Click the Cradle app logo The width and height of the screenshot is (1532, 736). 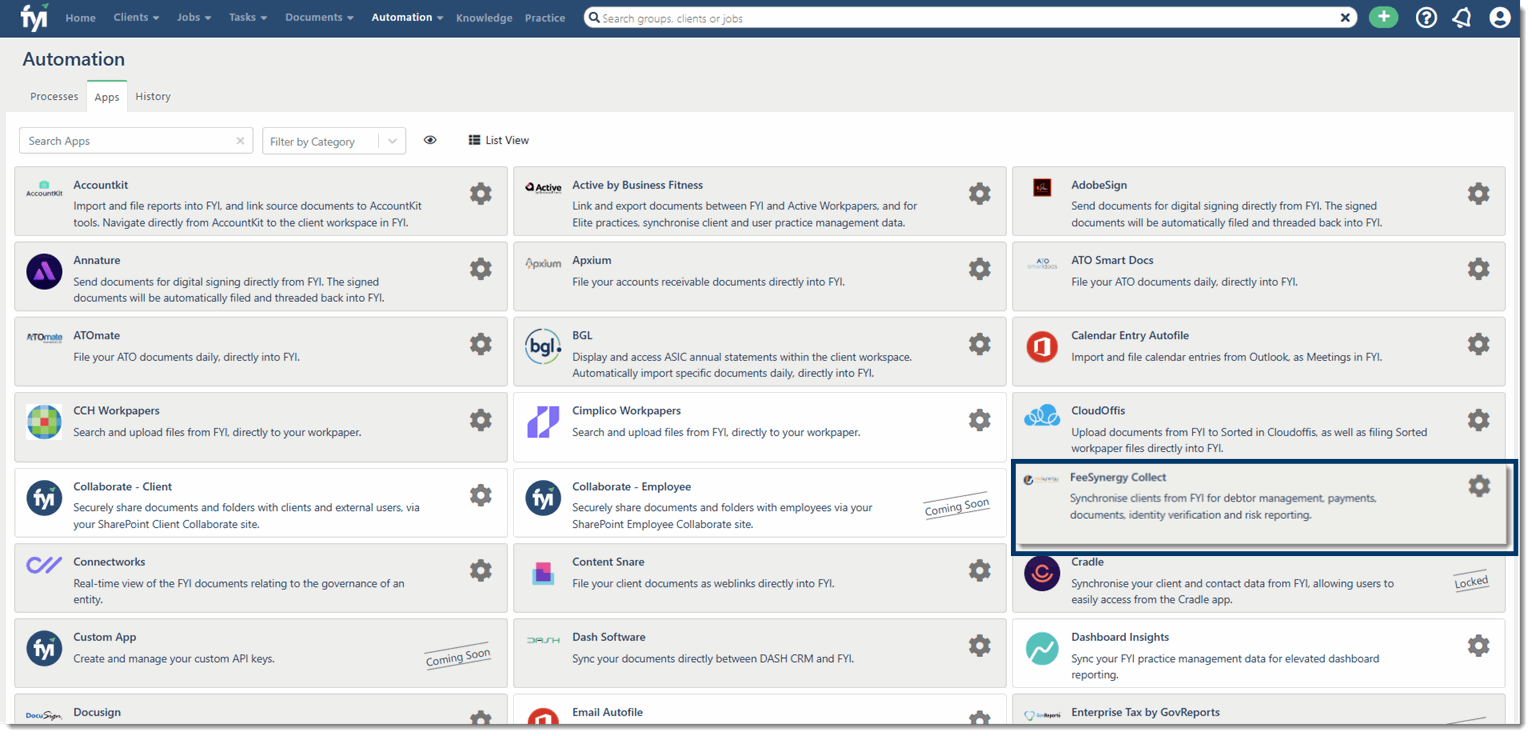click(x=1042, y=573)
